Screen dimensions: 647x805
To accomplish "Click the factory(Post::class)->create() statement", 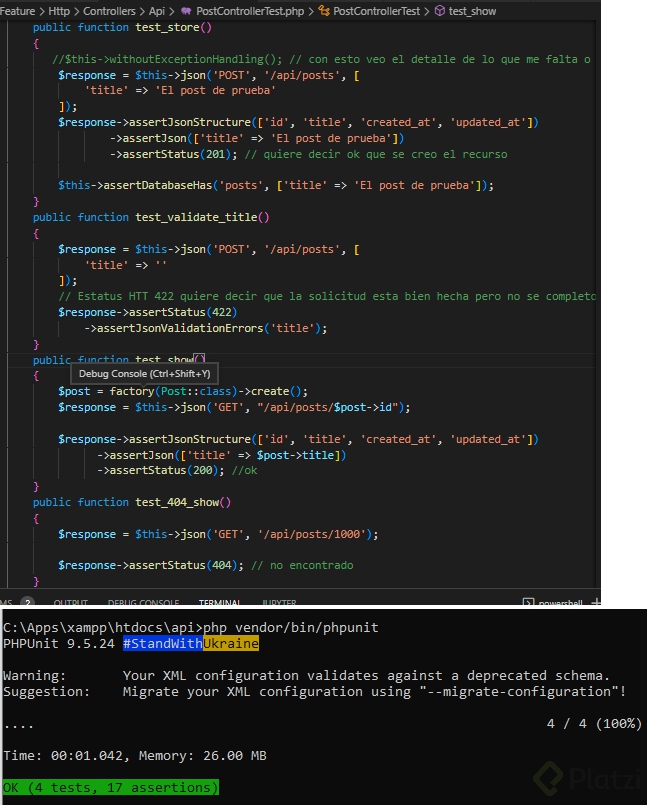I will pos(183,391).
